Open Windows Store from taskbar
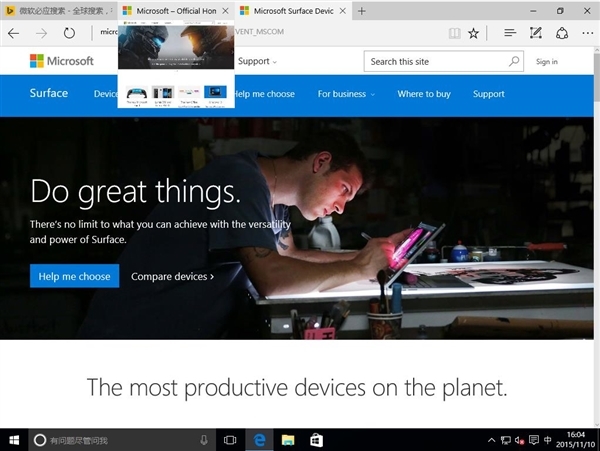This screenshot has width=600, height=451. click(x=316, y=440)
